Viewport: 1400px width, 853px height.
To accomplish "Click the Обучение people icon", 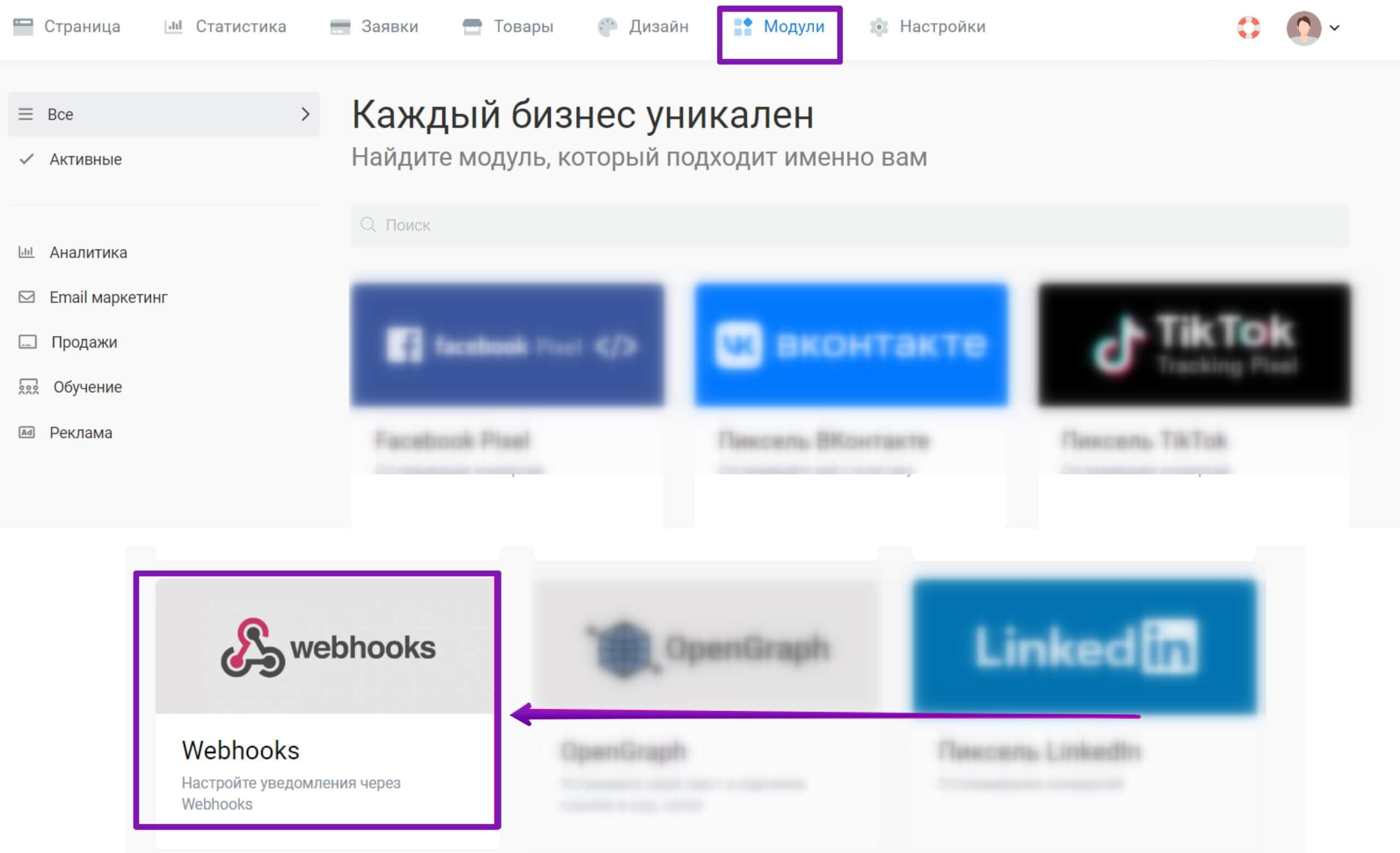I will 28,386.
